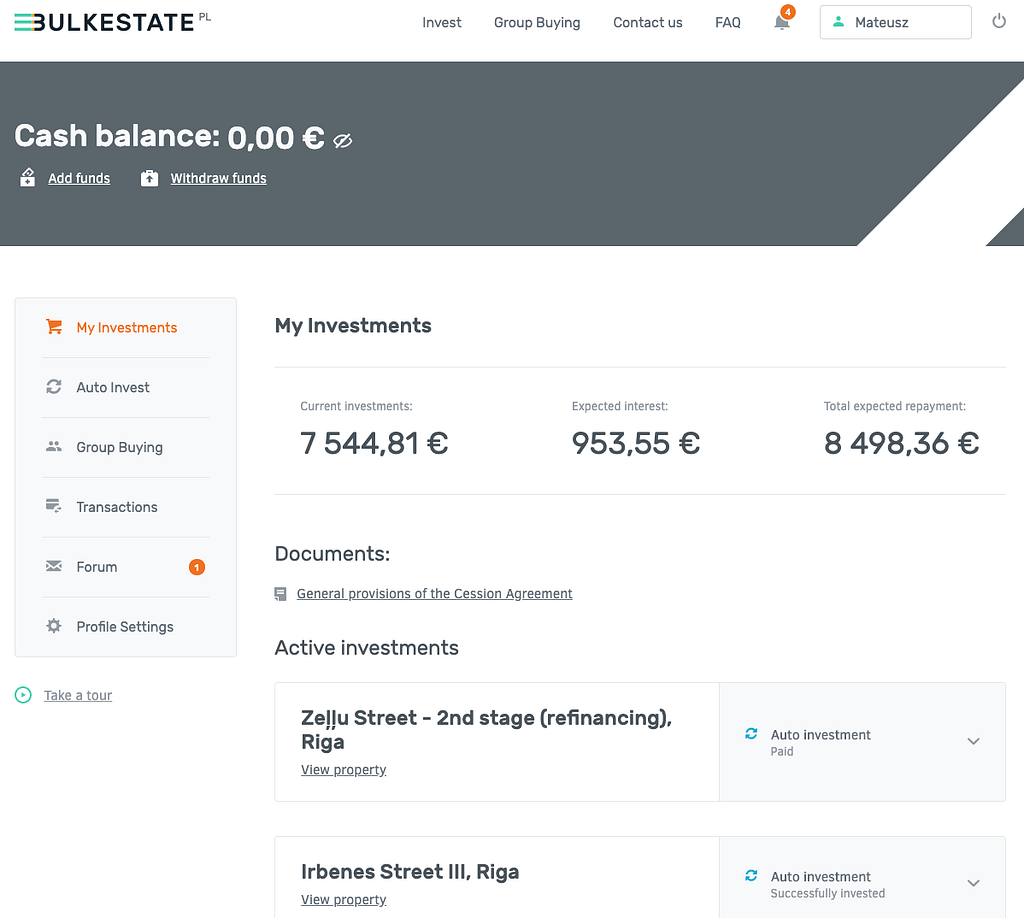Viewport: 1024px width, 918px height.
Task: Select Auto Invest in the sidebar
Action: click(x=113, y=387)
